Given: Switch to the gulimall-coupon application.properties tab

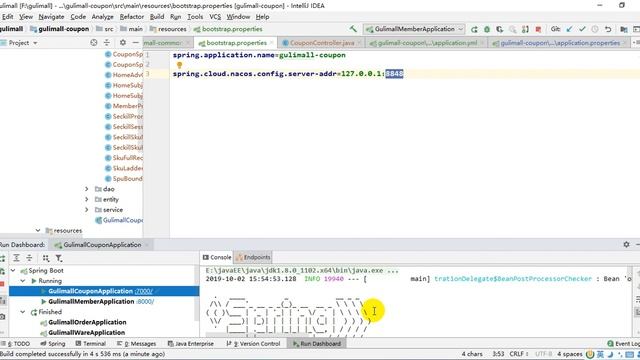Looking at the screenshot, I should pos(560,43).
